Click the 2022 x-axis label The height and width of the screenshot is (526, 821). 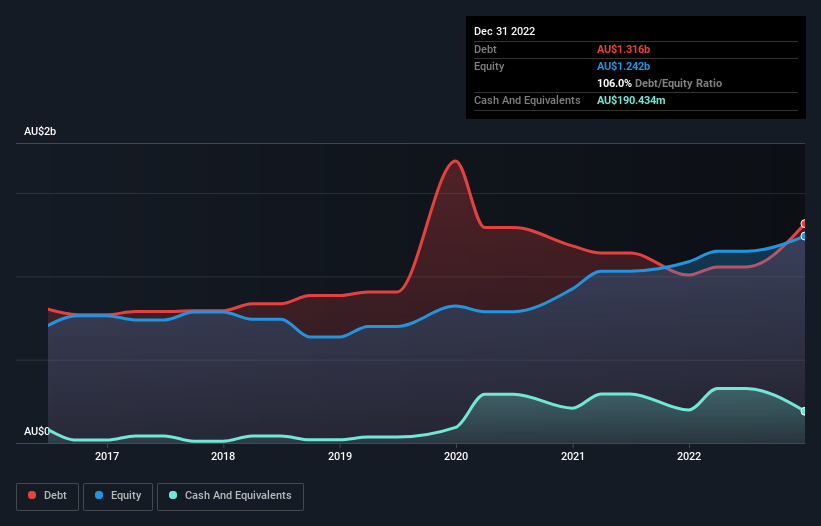(x=689, y=456)
